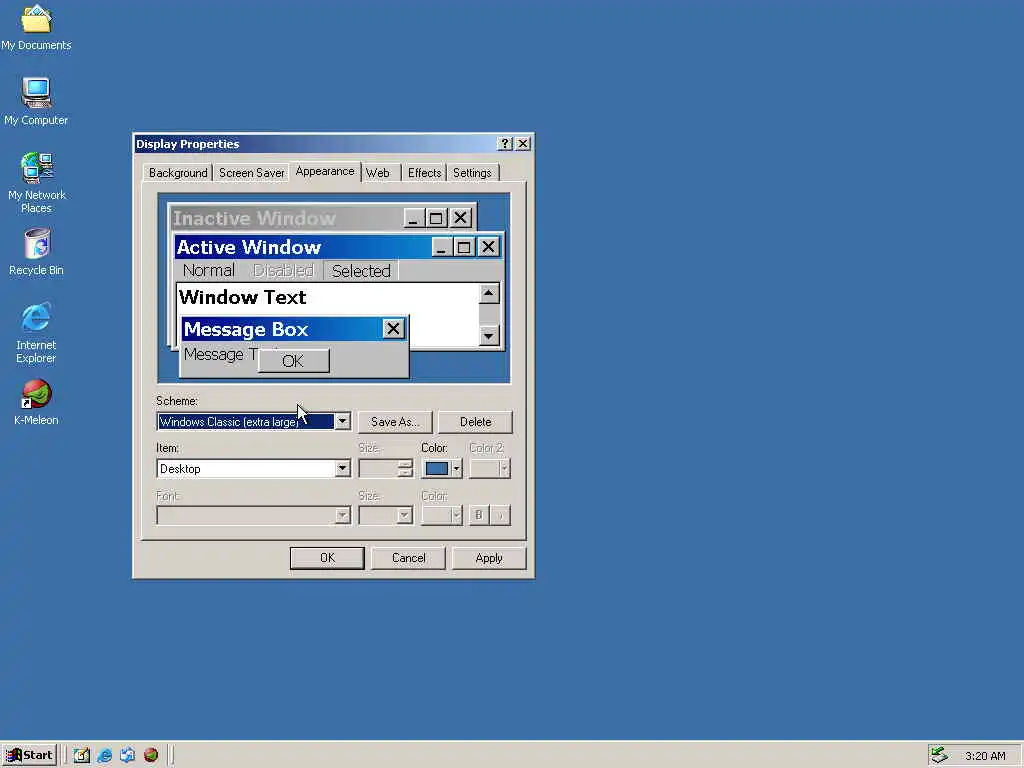Click the Selected menu item in preview
The height and width of the screenshot is (768, 1024).
360,270
